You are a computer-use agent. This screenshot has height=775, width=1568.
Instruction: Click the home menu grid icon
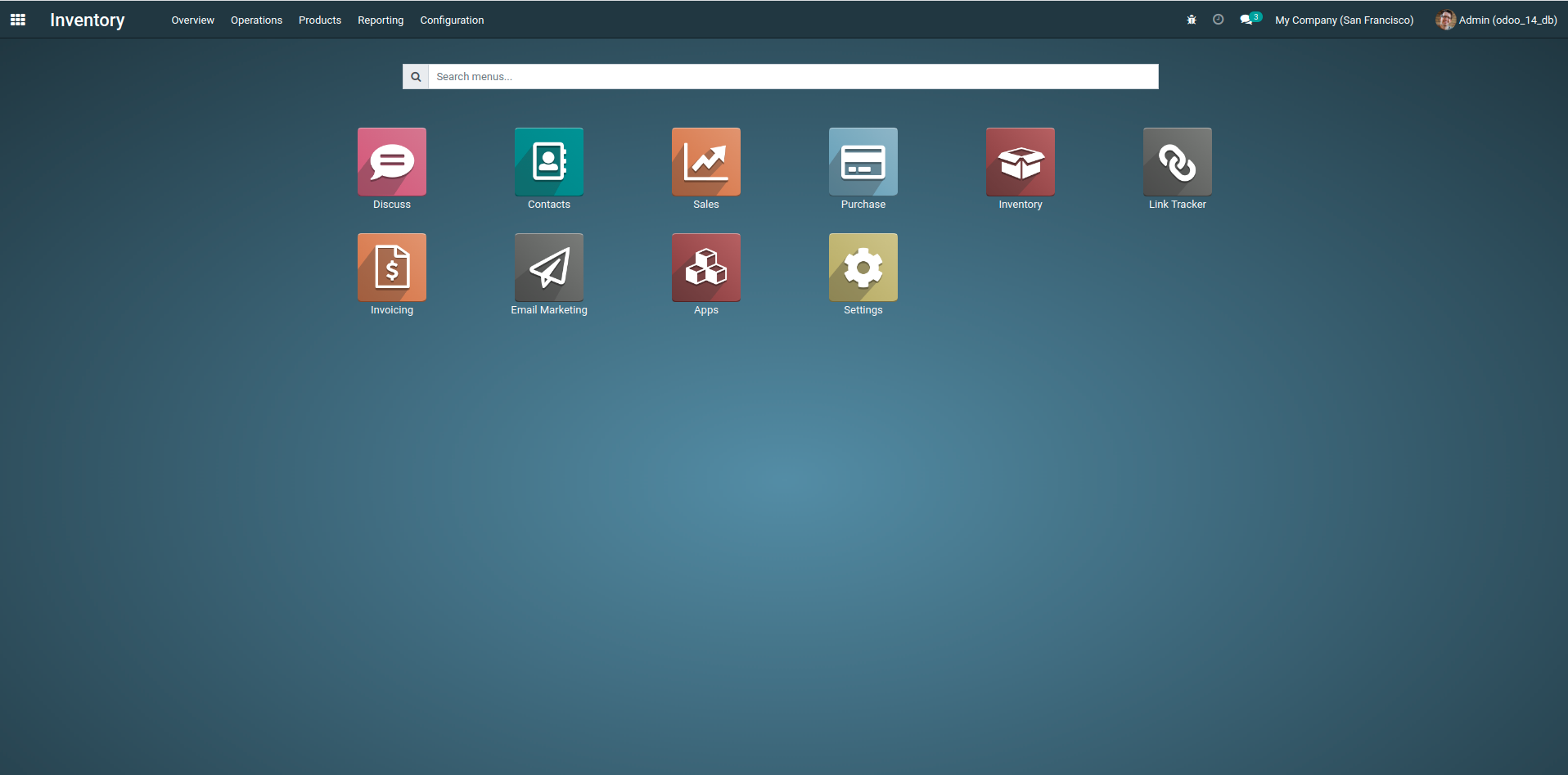(x=18, y=20)
